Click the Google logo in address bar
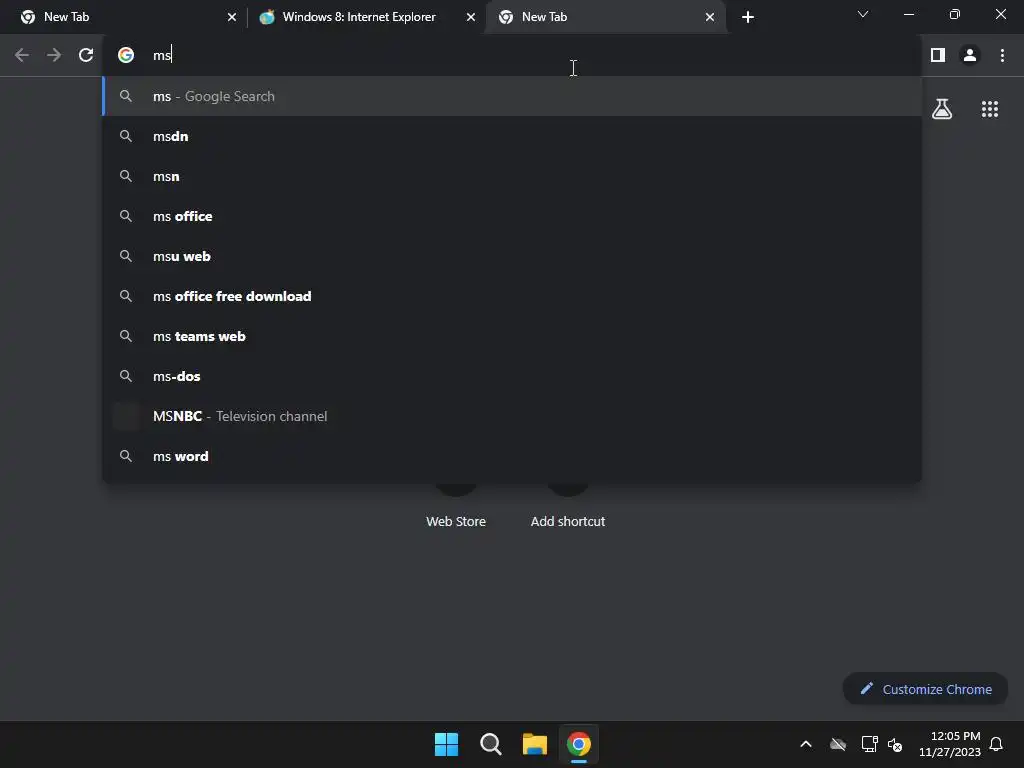 point(126,56)
